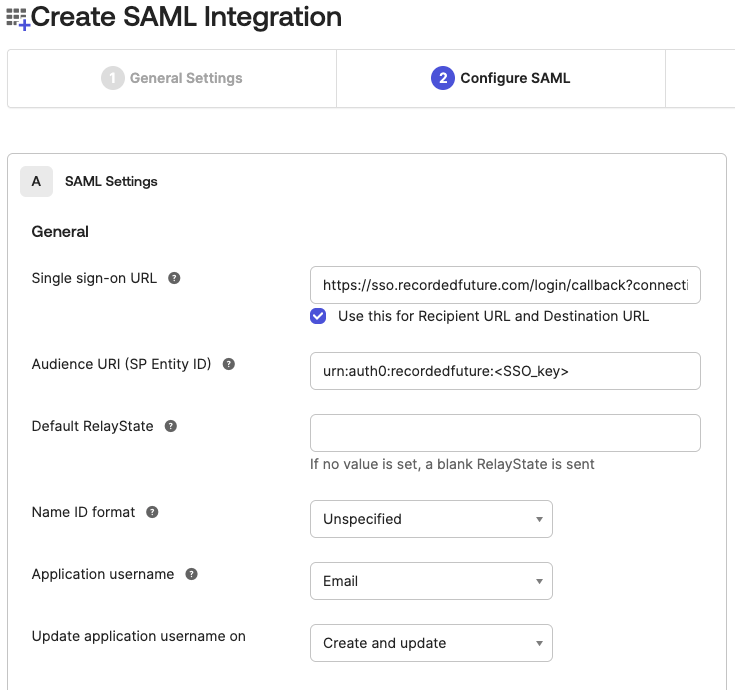Select the Configure SAML step tab

point(500,78)
